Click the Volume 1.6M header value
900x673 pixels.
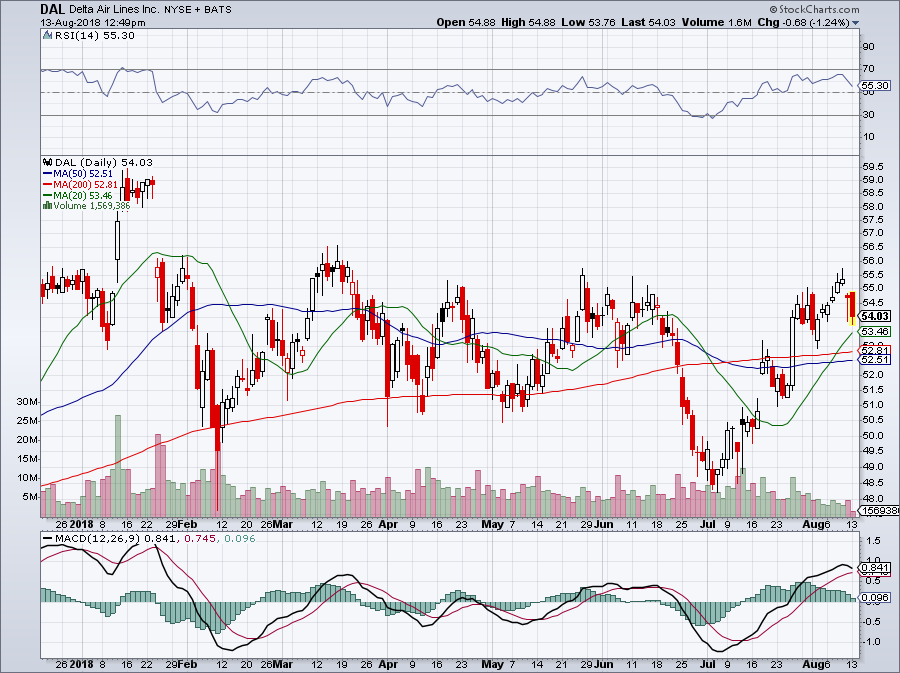click(716, 22)
